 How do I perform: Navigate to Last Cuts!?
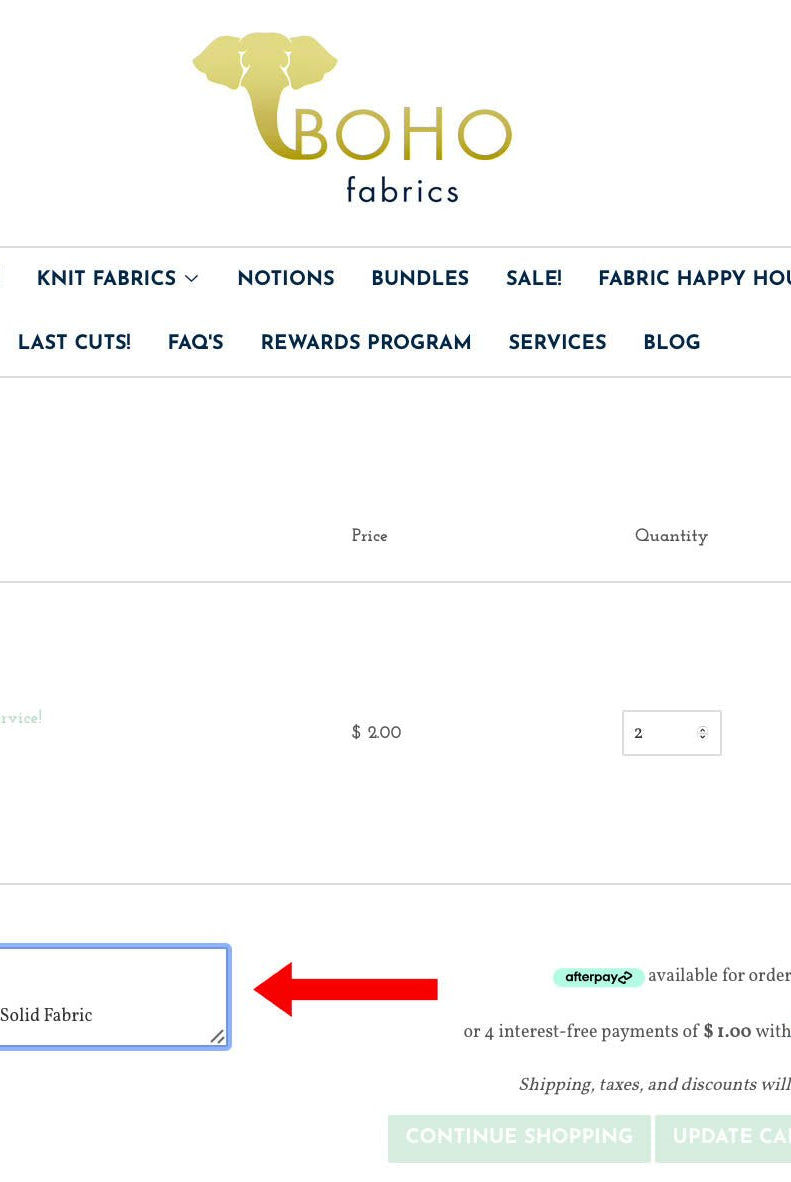pos(74,343)
